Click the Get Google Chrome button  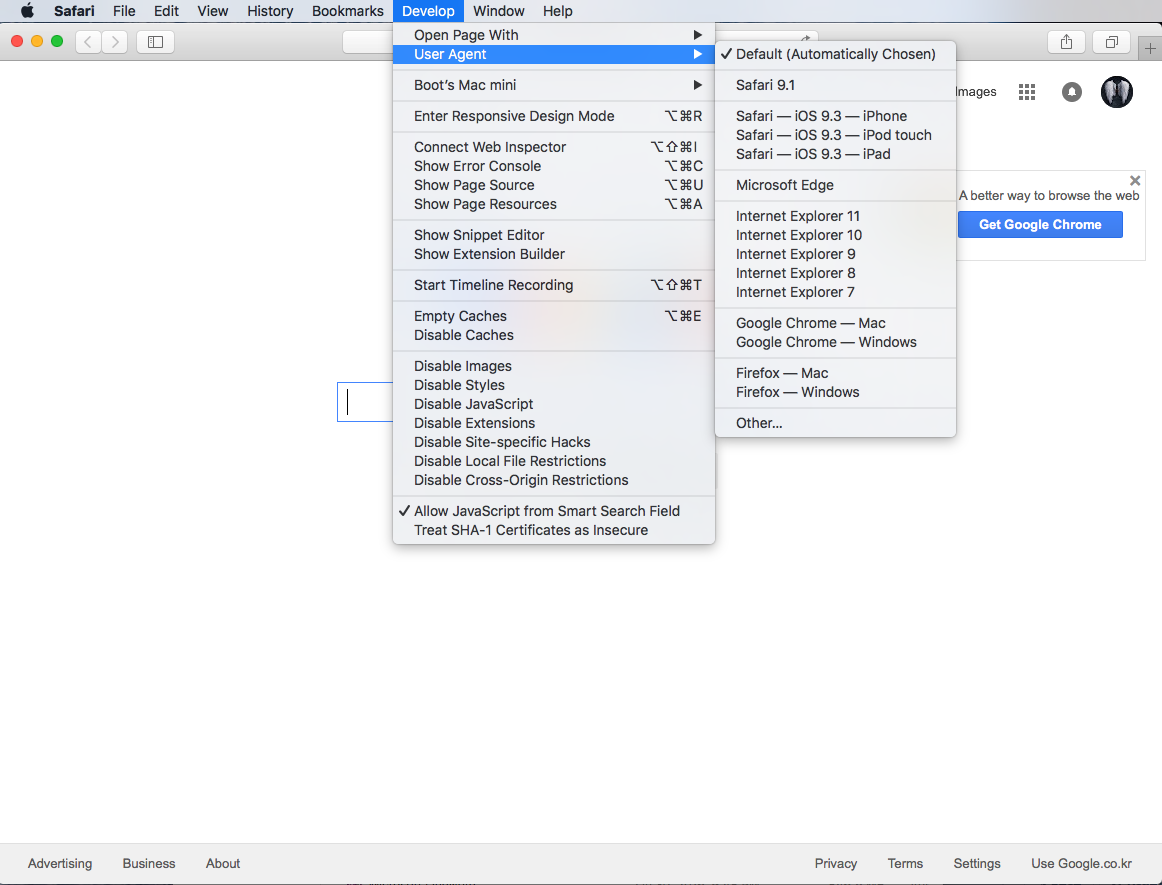tap(1040, 225)
